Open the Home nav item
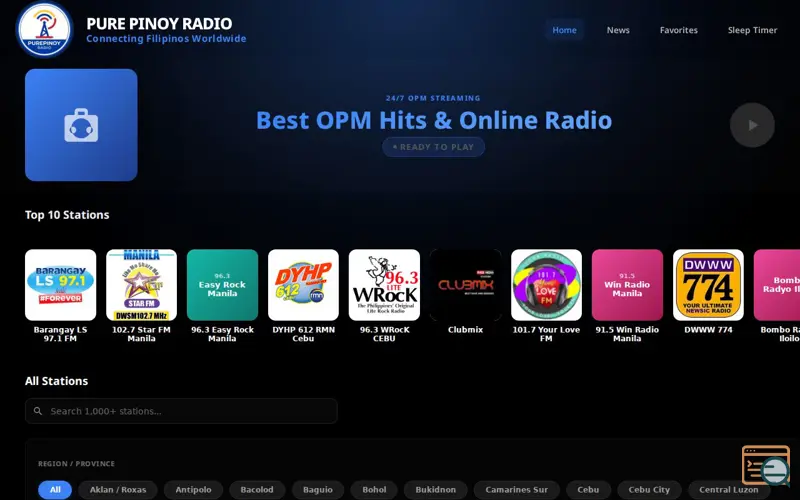800x500 pixels. [564, 30]
